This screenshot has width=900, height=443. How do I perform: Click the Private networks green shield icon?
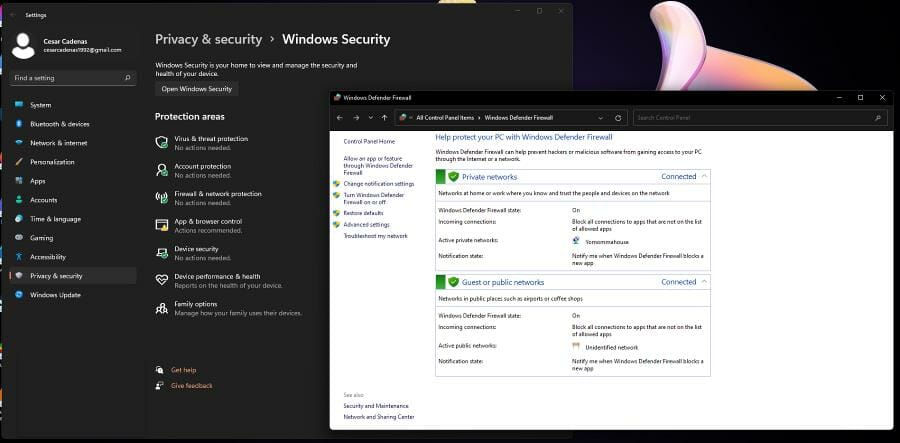(x=453, y=177)
